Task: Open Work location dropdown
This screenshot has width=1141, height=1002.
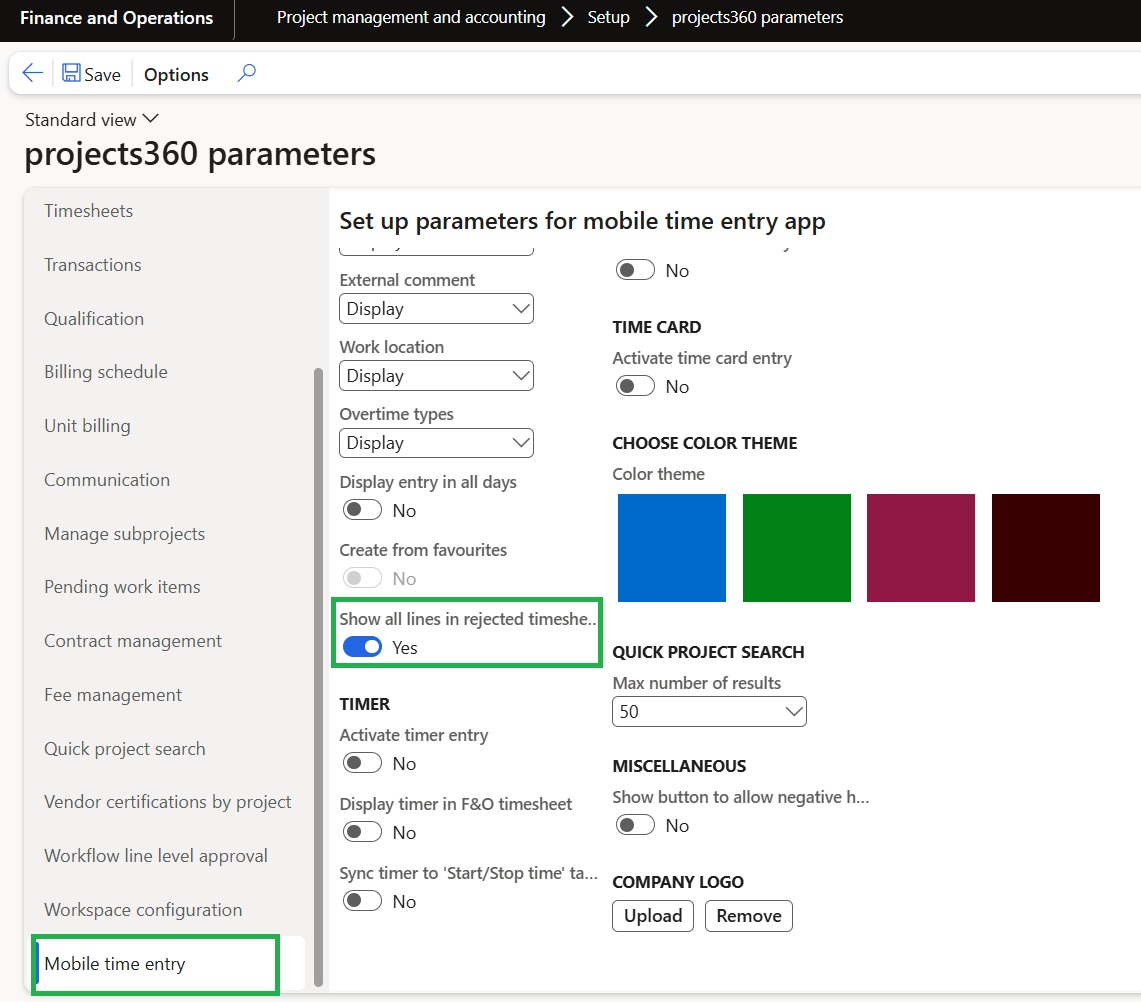Action: (436, 376)
